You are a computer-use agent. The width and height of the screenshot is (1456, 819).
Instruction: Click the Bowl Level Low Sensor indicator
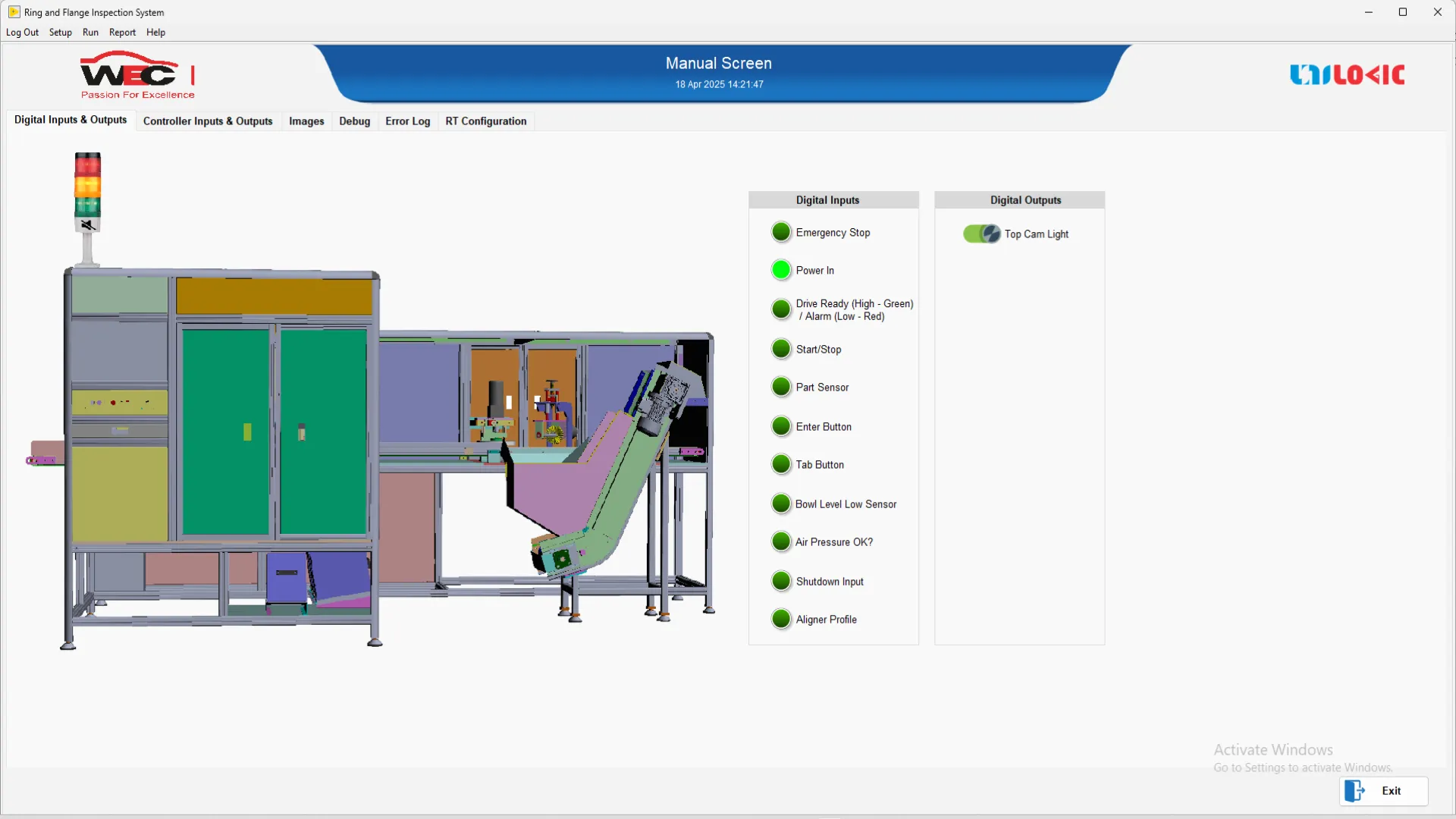(781, 504)
